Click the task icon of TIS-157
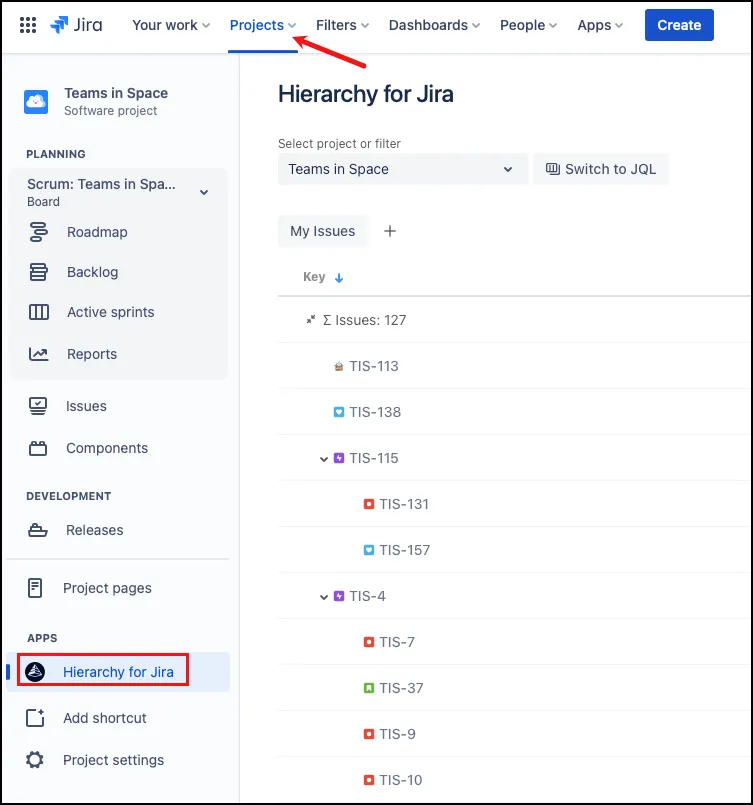753x805 pixels. click(x=369, y=550)
